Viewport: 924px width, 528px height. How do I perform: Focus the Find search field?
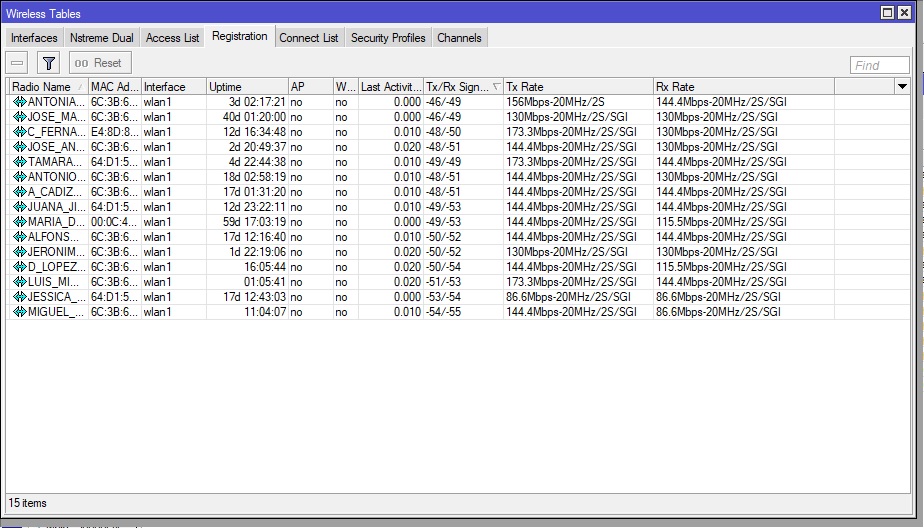point(879,65)
